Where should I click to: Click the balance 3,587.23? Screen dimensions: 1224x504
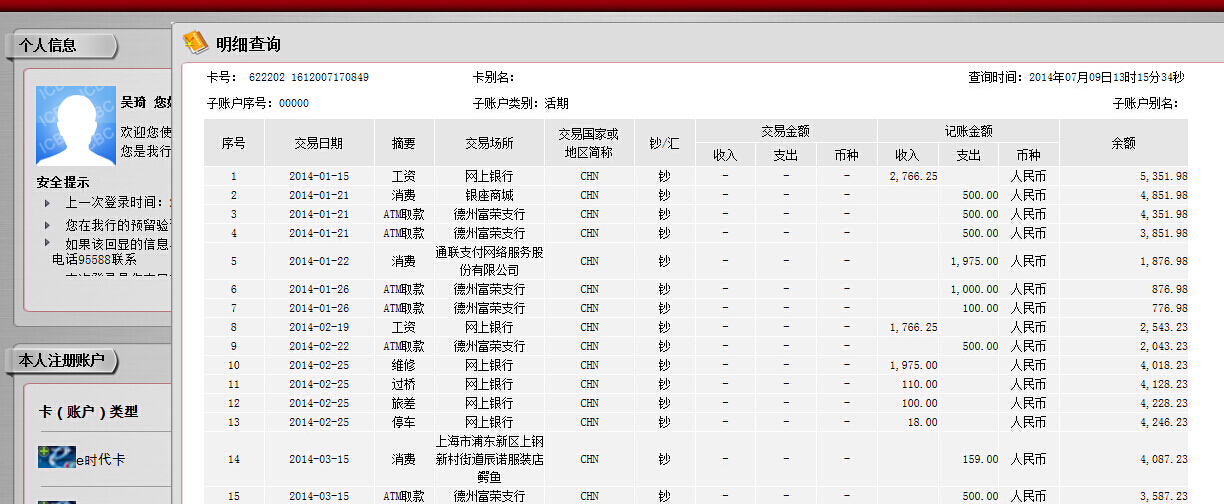pyautogui.click(x=1163, y=496)
